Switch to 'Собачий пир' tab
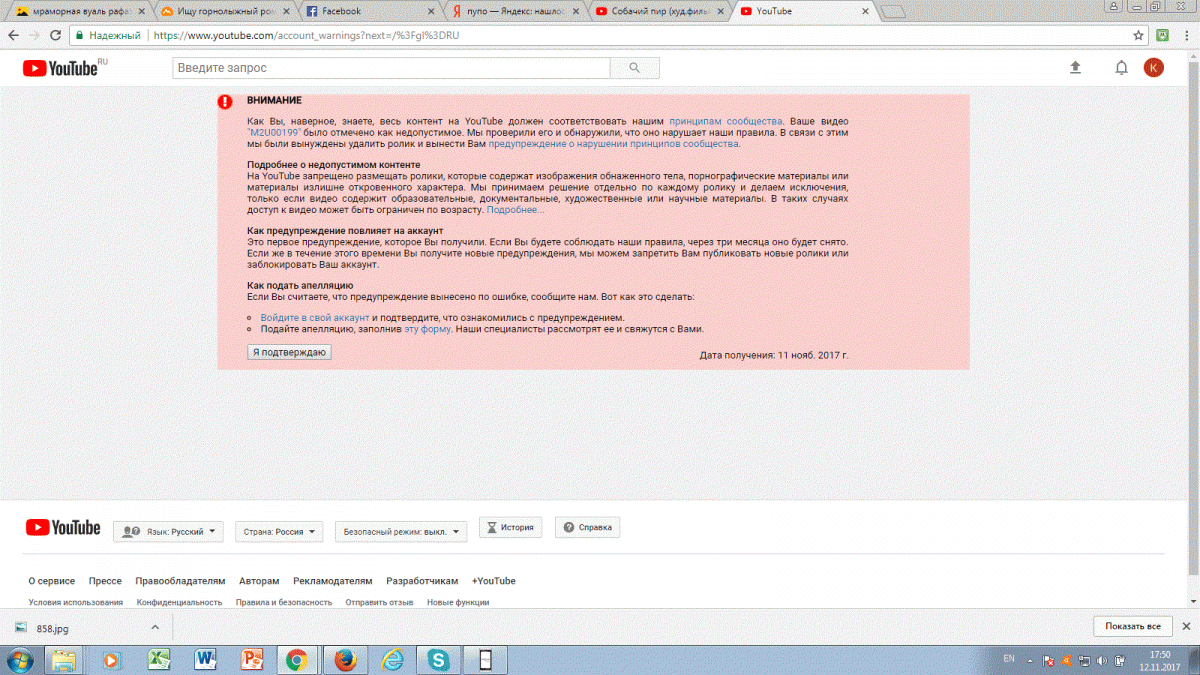Image resolution: width=1200 pixels, height=675 pixels. tap(661, 11)
